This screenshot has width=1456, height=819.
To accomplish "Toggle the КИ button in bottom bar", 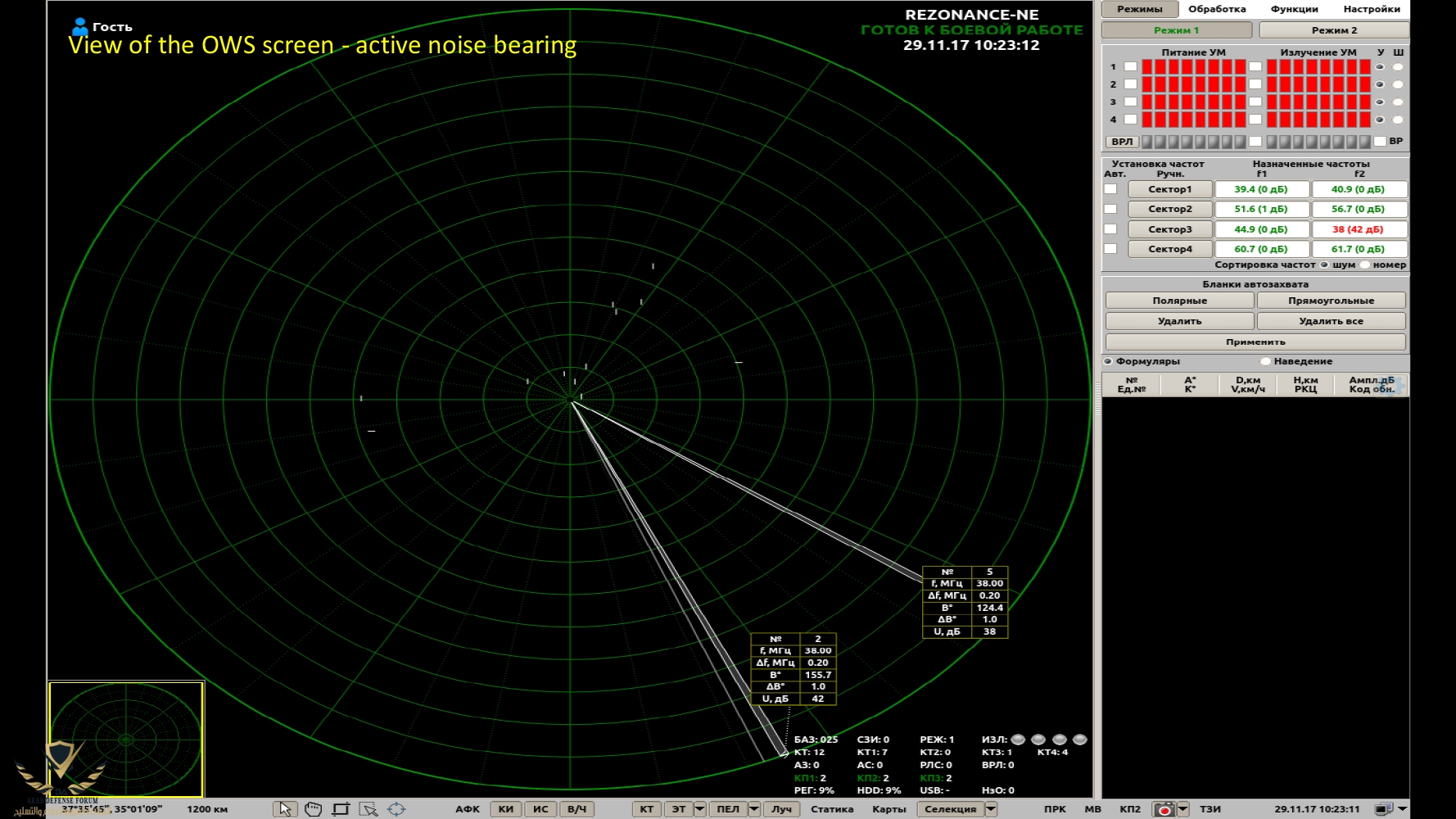I will (x=506, y=809).
